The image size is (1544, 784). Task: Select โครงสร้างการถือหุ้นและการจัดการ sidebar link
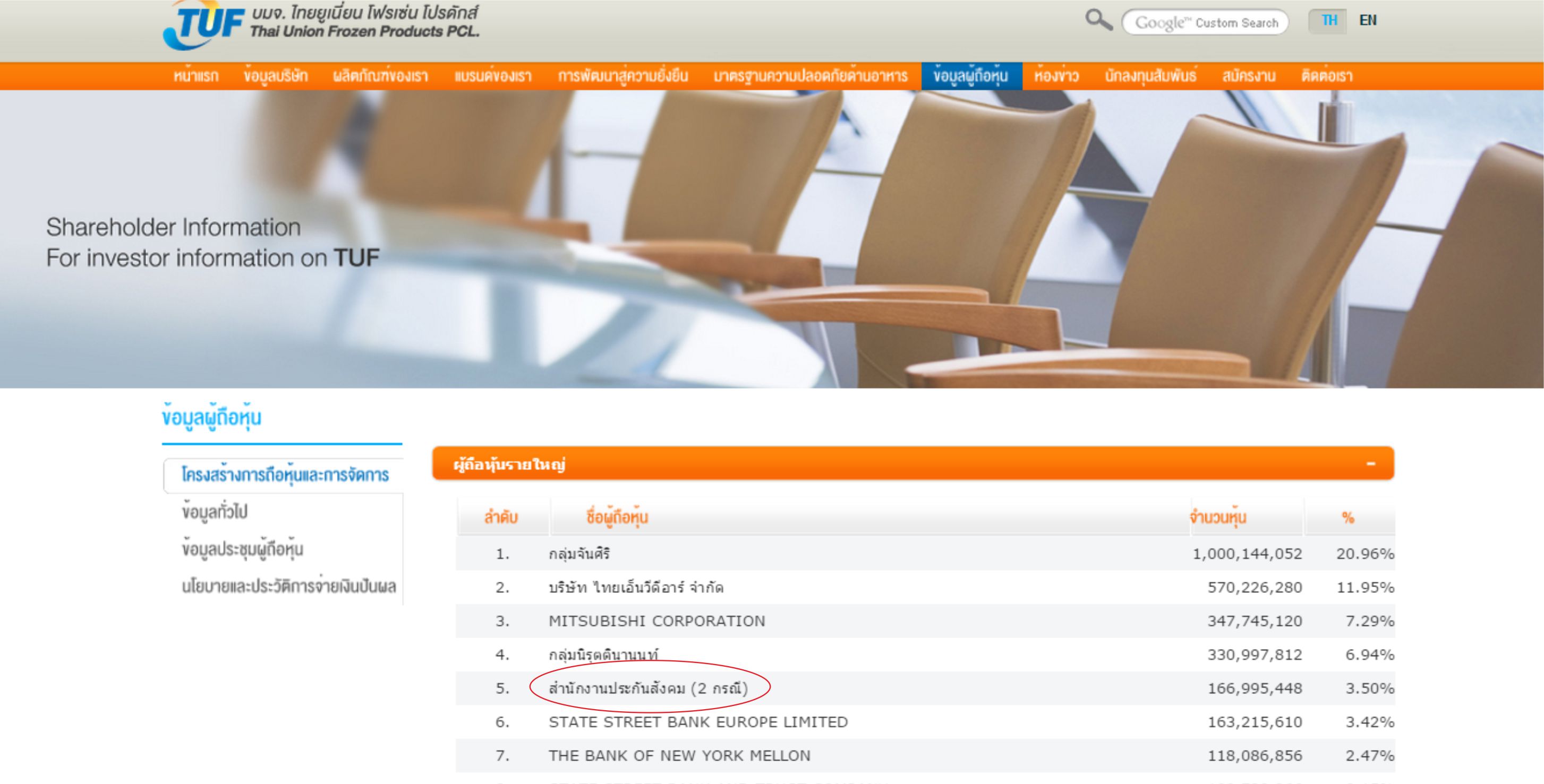point(285,476)
